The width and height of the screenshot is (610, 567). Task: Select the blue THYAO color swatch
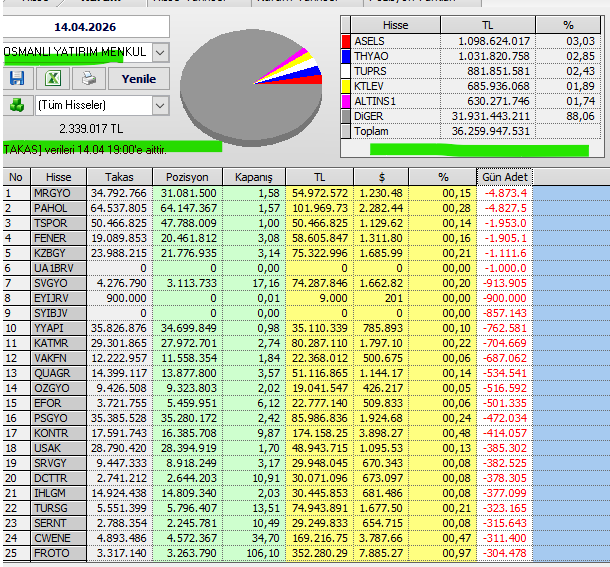click(345, 56)
